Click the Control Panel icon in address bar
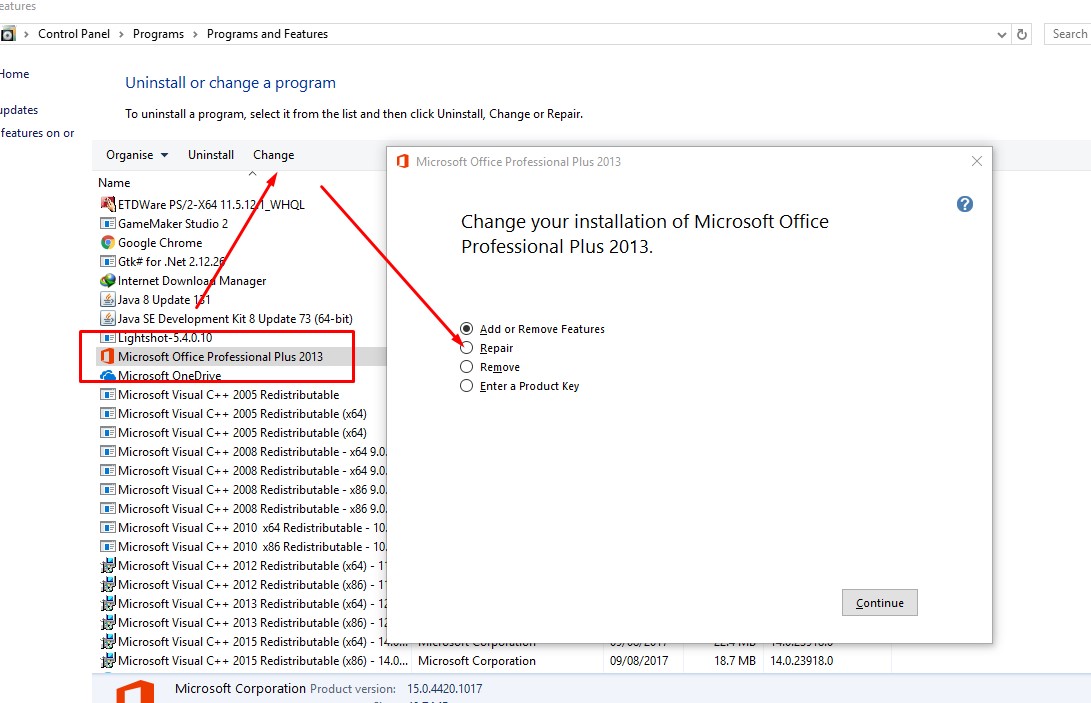Image resolution: width=1091 pixels, height=703 pixels. click(8, 34)
